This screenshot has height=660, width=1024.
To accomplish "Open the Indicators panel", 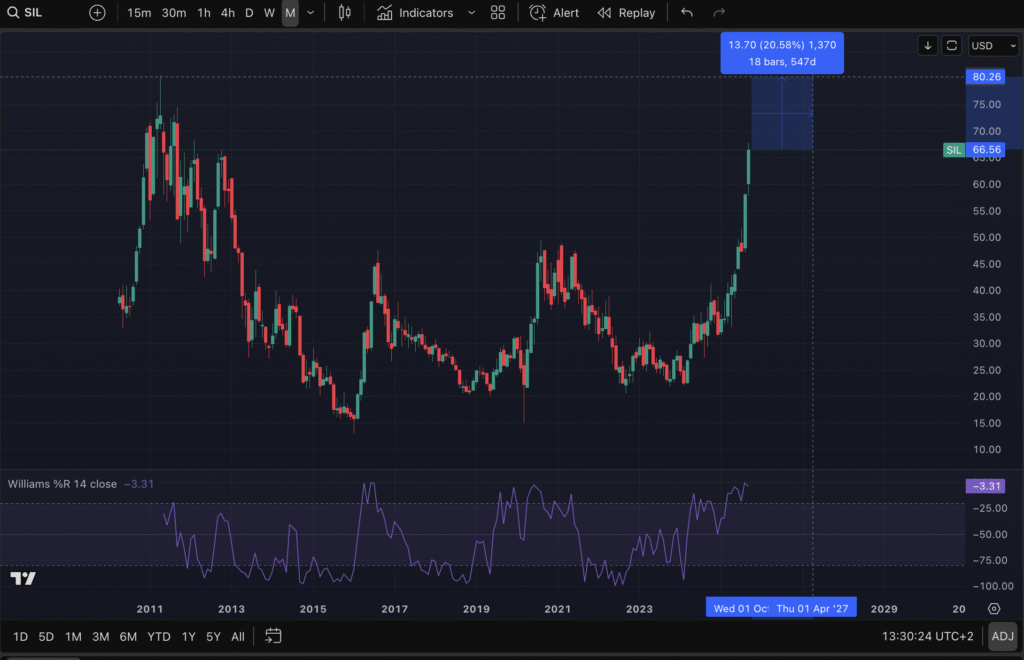I will click(x=415, y=13).
